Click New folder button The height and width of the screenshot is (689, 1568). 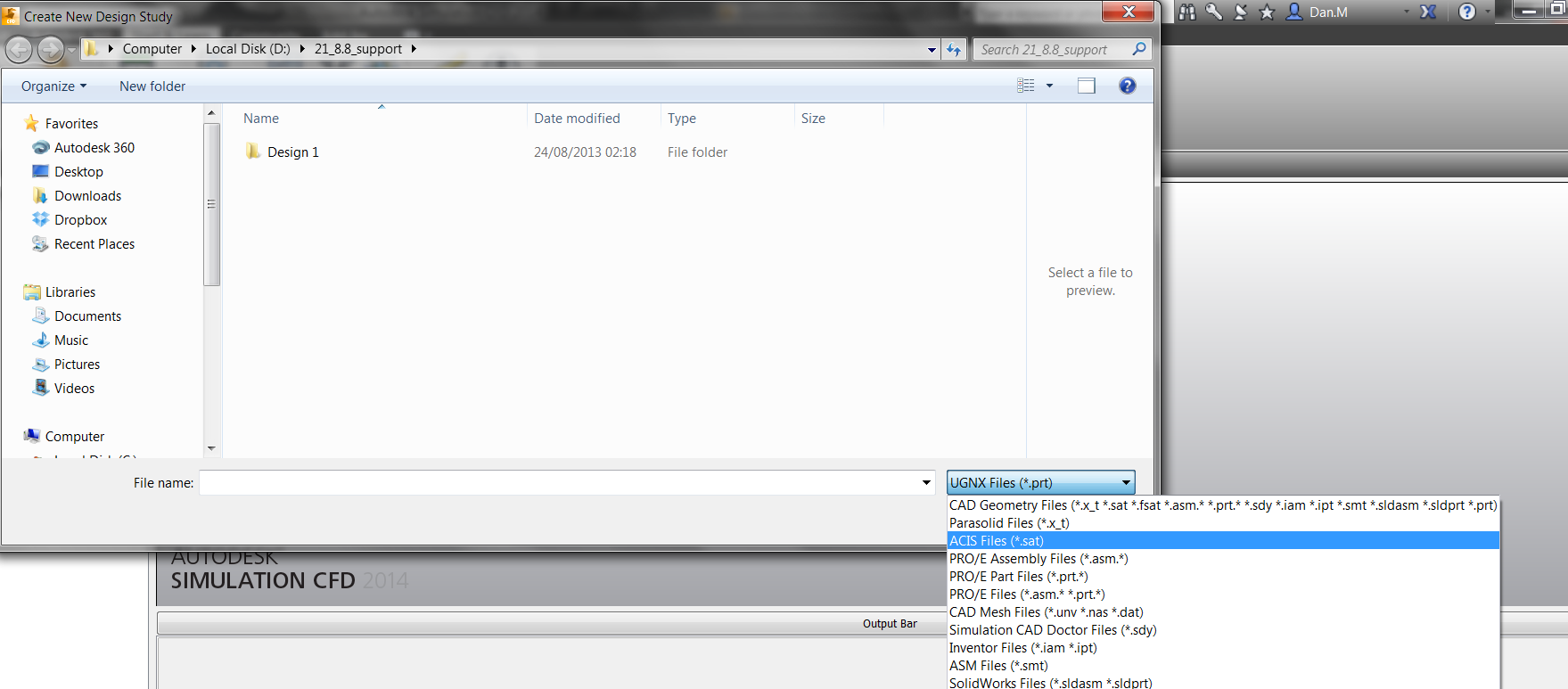(x=152, y=86)
